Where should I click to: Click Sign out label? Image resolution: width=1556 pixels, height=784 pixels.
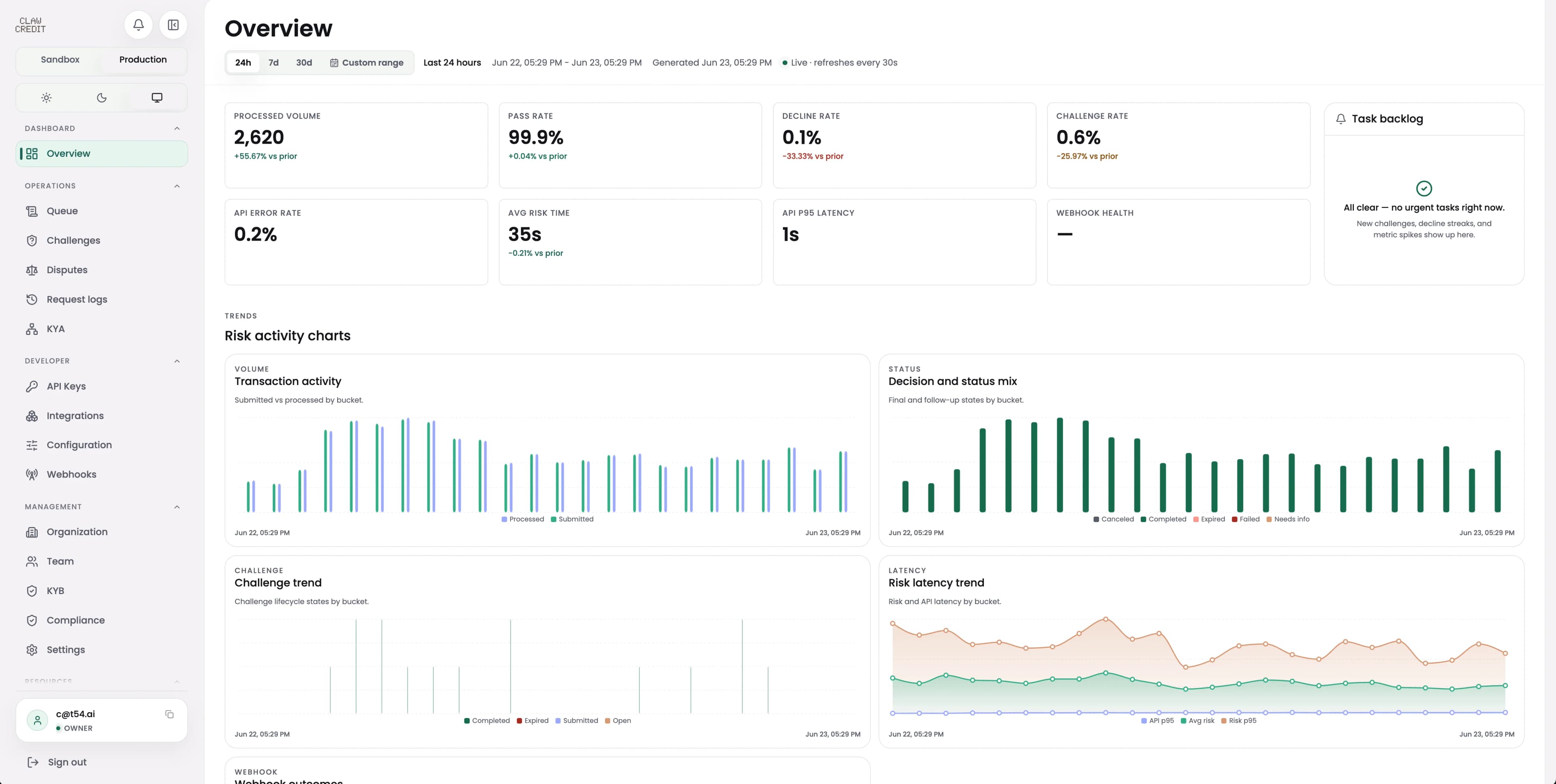coord(67,762)
